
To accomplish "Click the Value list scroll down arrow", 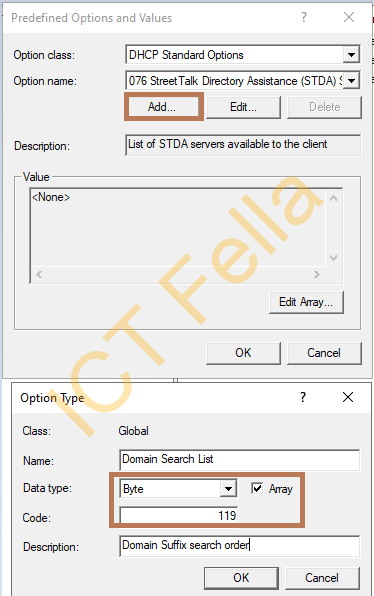I will pyautogui.click(x=333, y=258).
